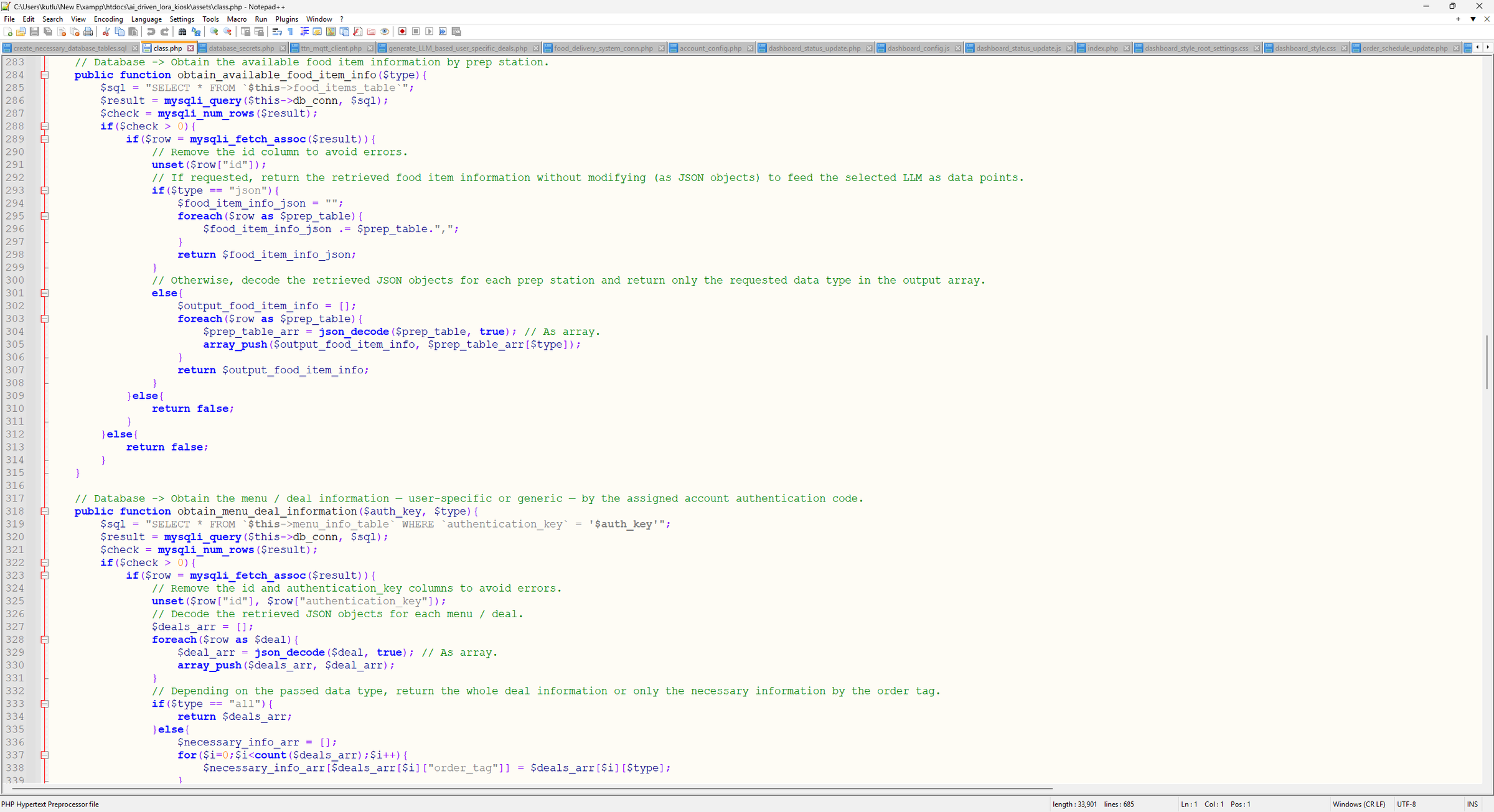Click the Redo toolbar icon
This screenshot has width=1494, height=812.
tap(164, 32)
